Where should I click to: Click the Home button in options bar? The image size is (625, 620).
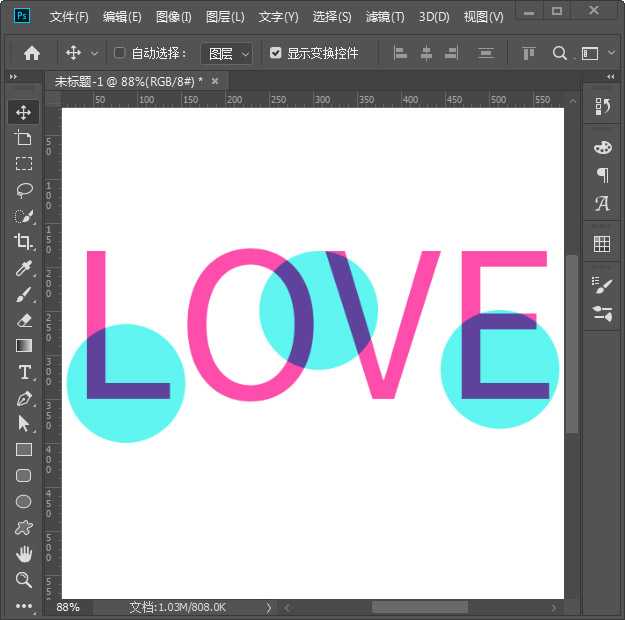(32, 53)
